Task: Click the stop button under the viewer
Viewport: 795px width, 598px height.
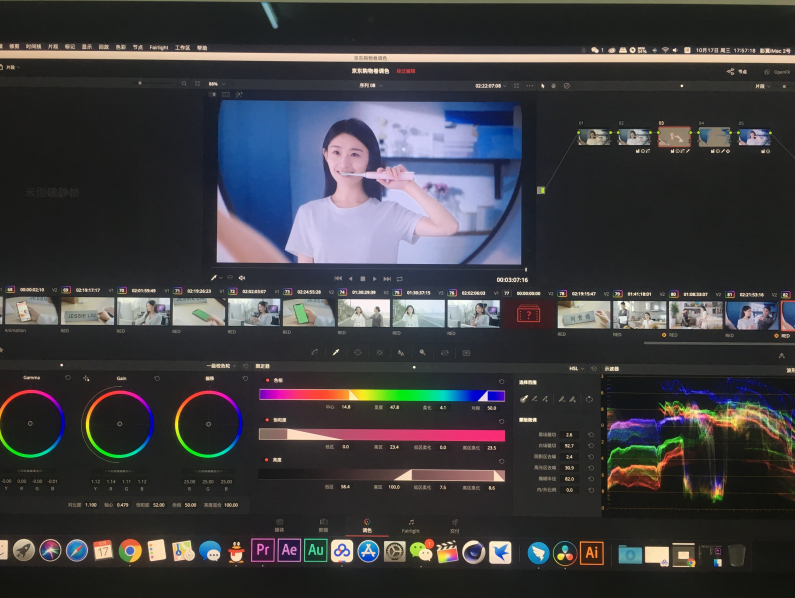Action: point(362,278)
